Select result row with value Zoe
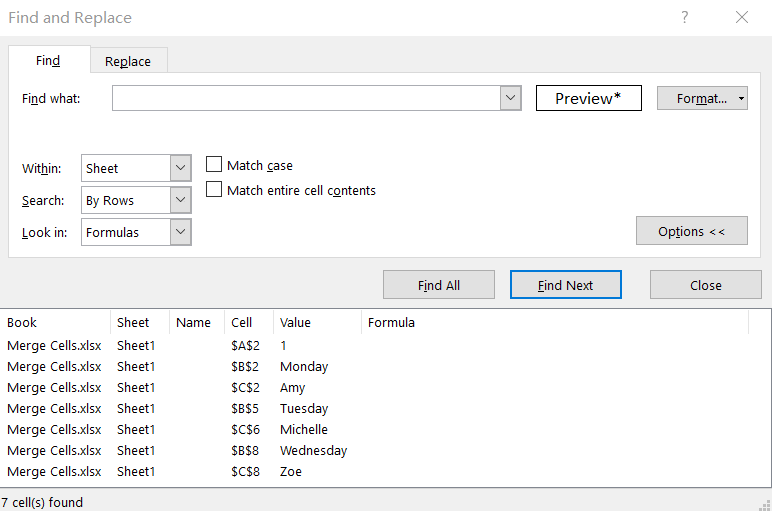The height and width of the screenshot is (511, 772). pyautogui.click(x=385, y=472)
